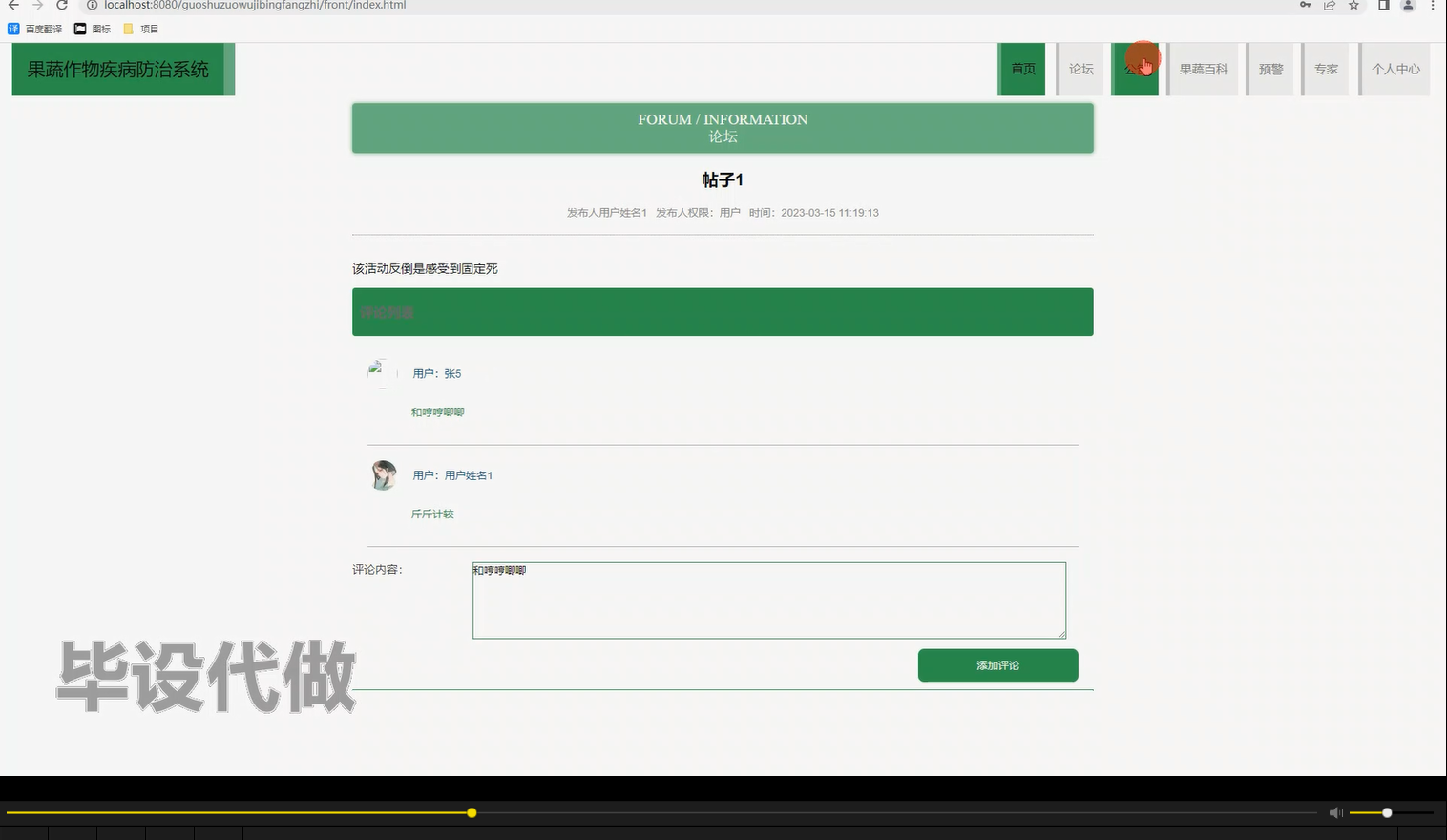Click inside the 评论内容 text area
Viewport: 1447px width, 840px height.
(x=768, y=599)
